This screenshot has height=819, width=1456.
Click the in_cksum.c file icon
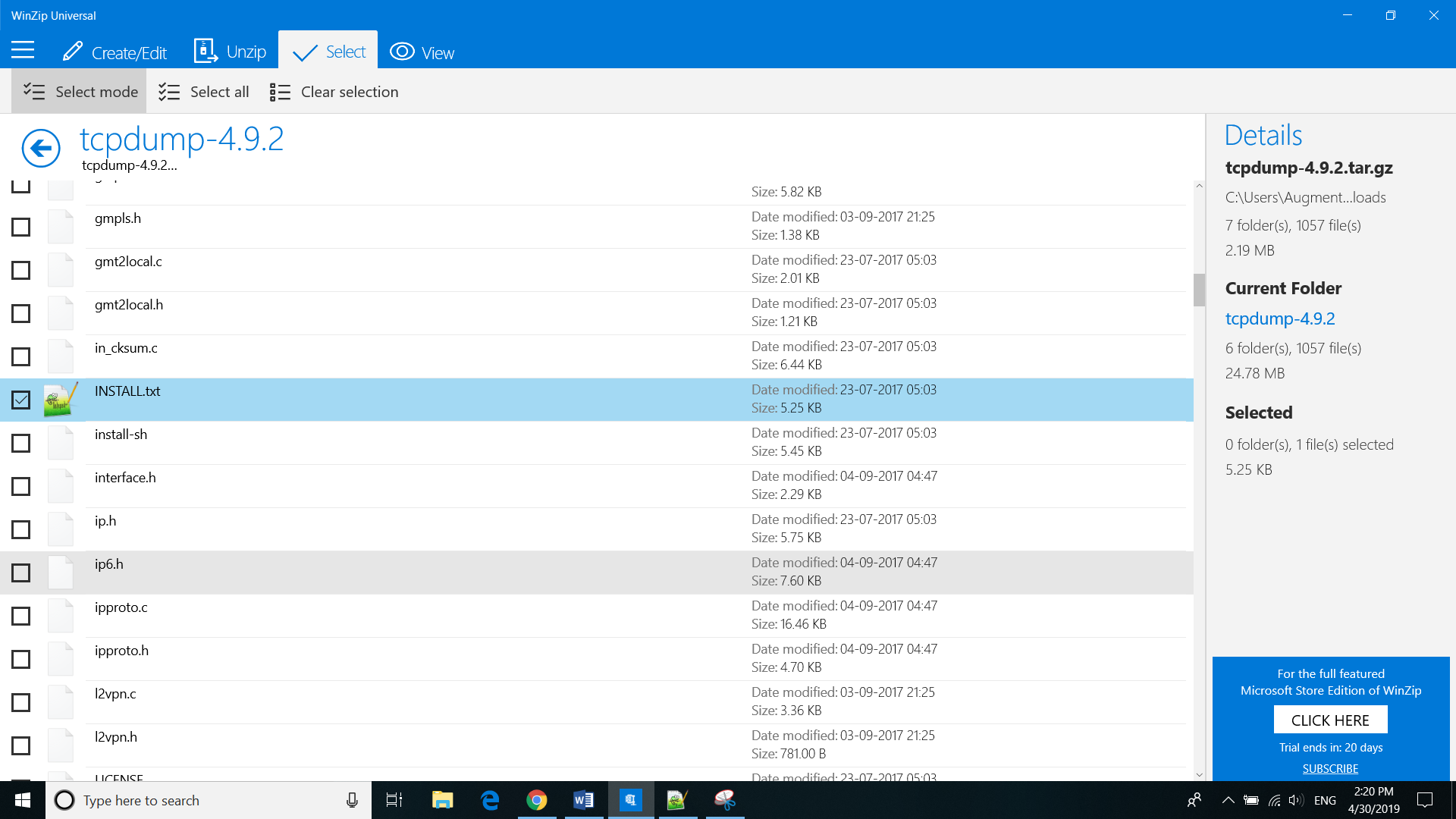(61, 356)
